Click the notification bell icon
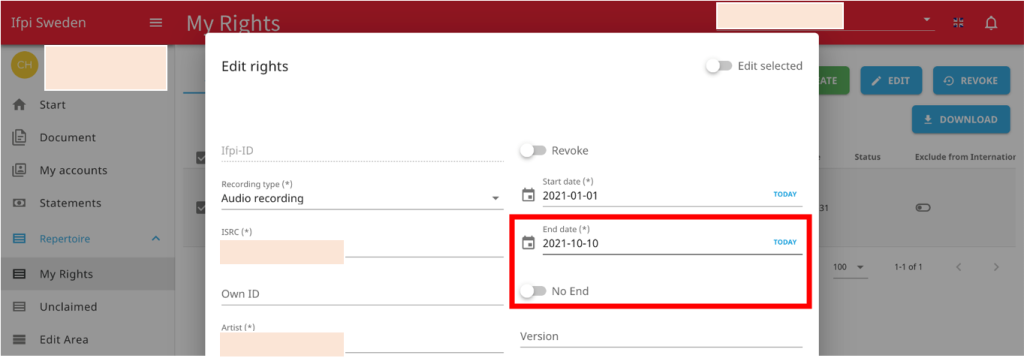 pyautogui.click(x=991, y=23)
